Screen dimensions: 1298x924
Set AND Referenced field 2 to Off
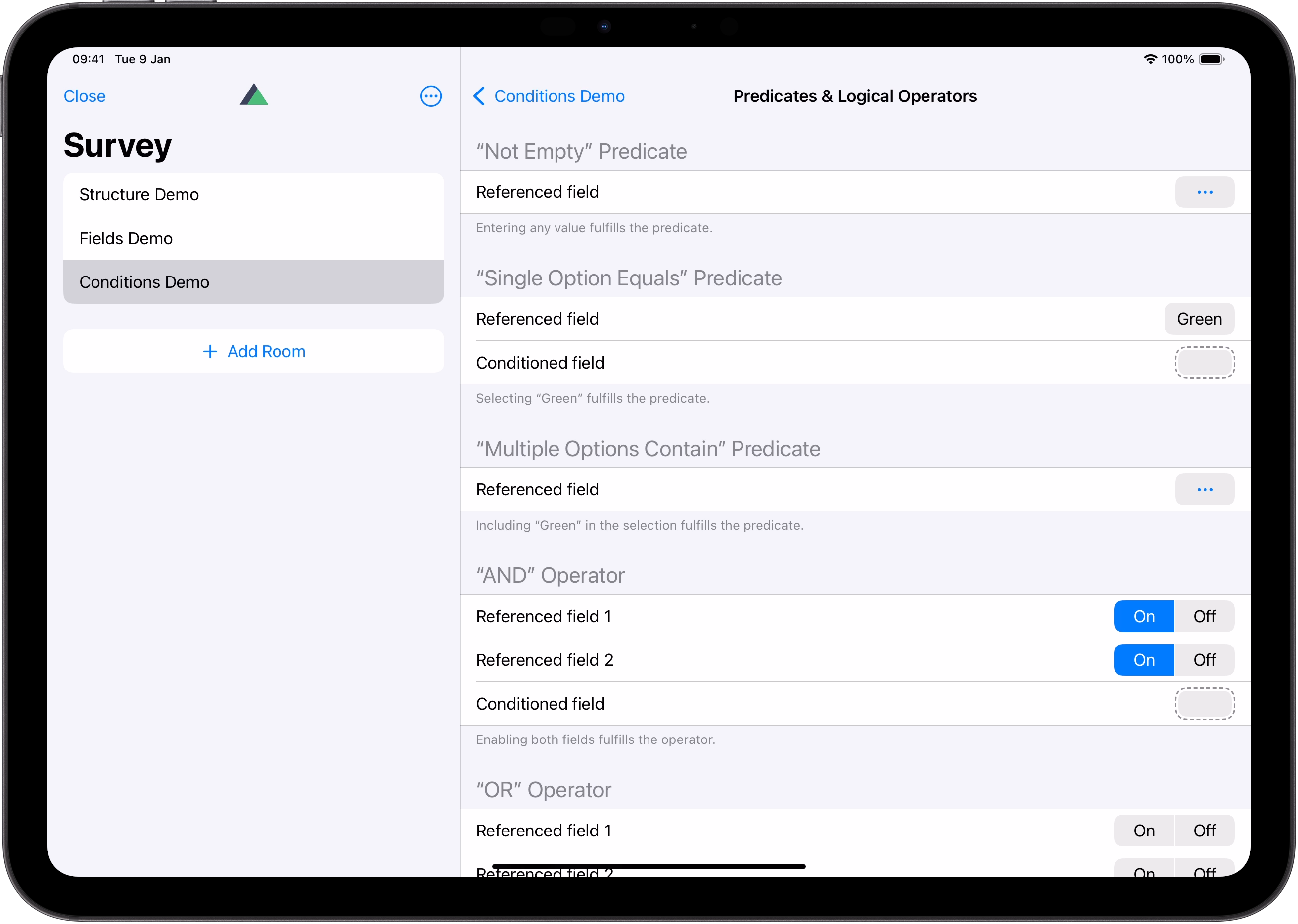click(x=1204, y=660)
